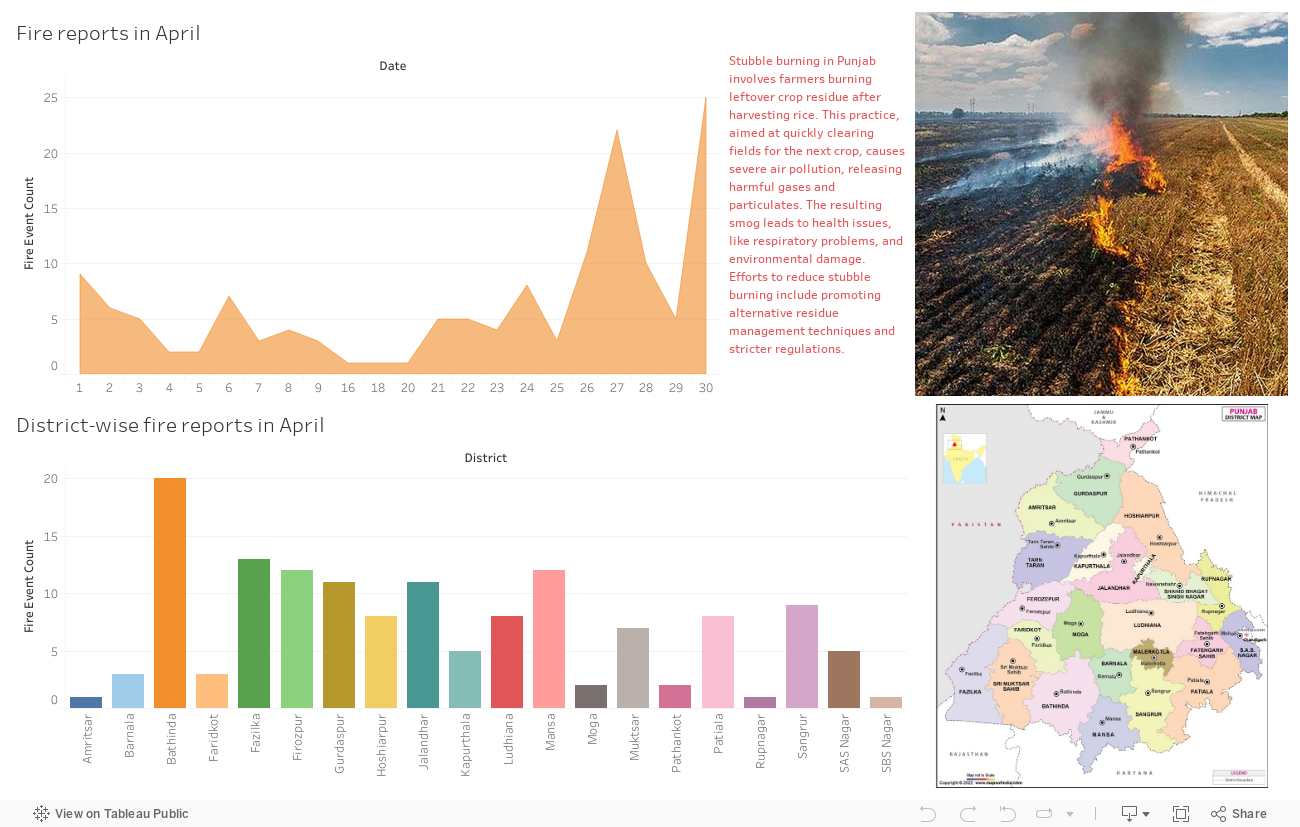Click the stubble burning description paragraph
1300x827 pixels.
point(816,205)
